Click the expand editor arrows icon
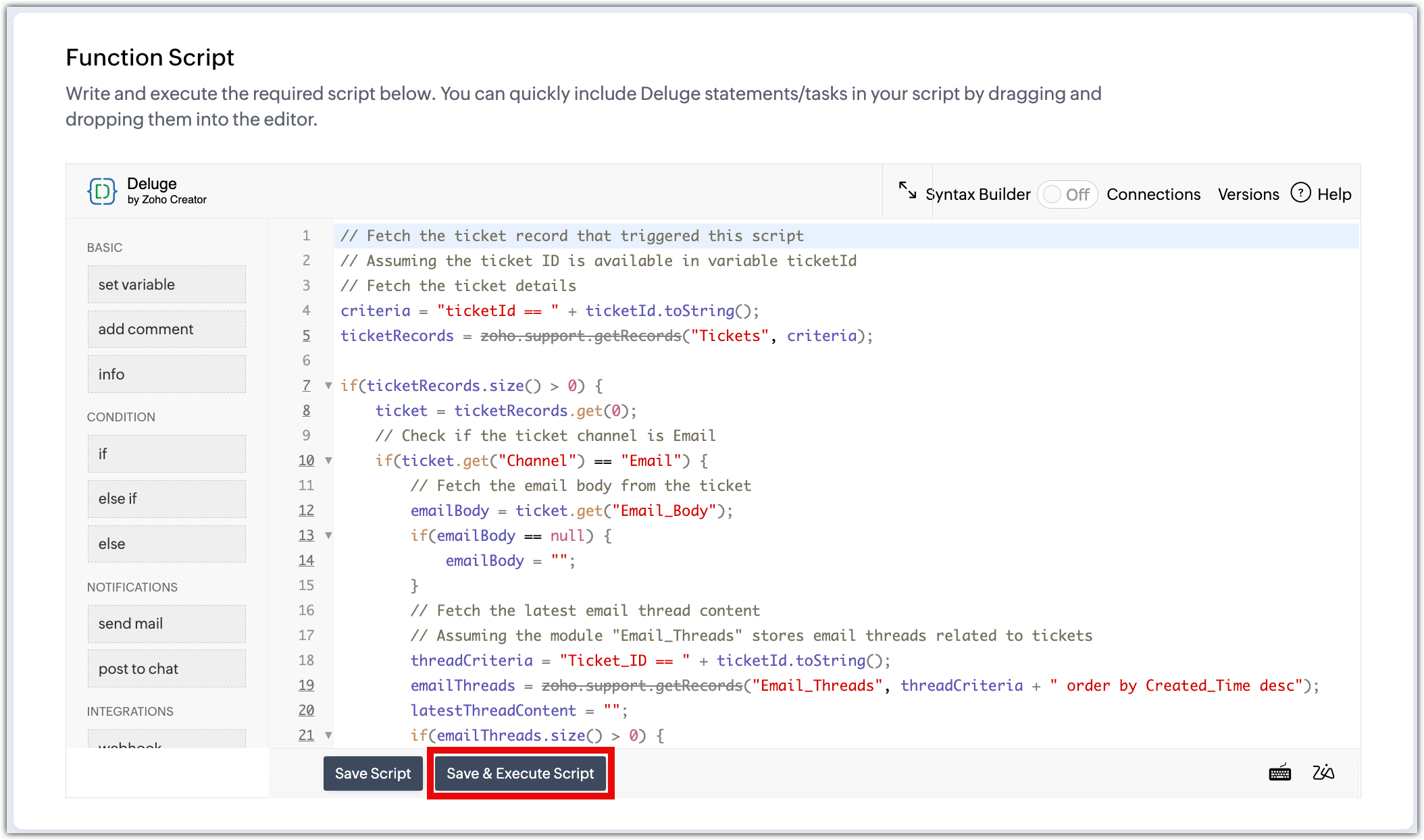 907,190
